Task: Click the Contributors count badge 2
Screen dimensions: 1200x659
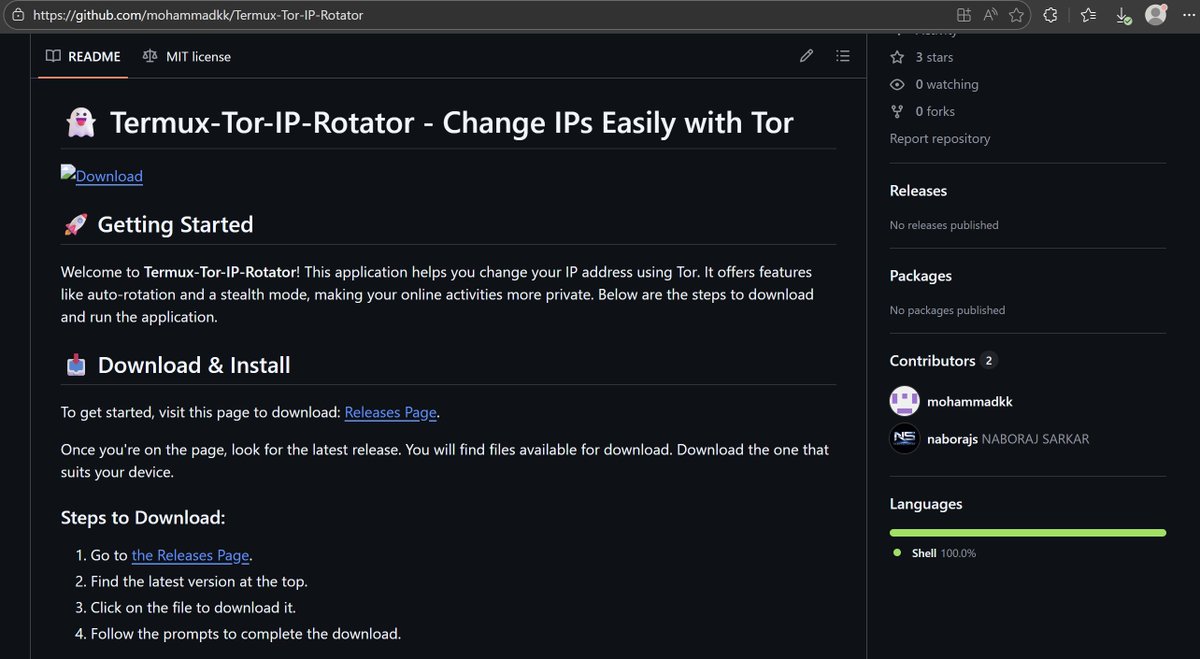Action: tap(989, 360)
